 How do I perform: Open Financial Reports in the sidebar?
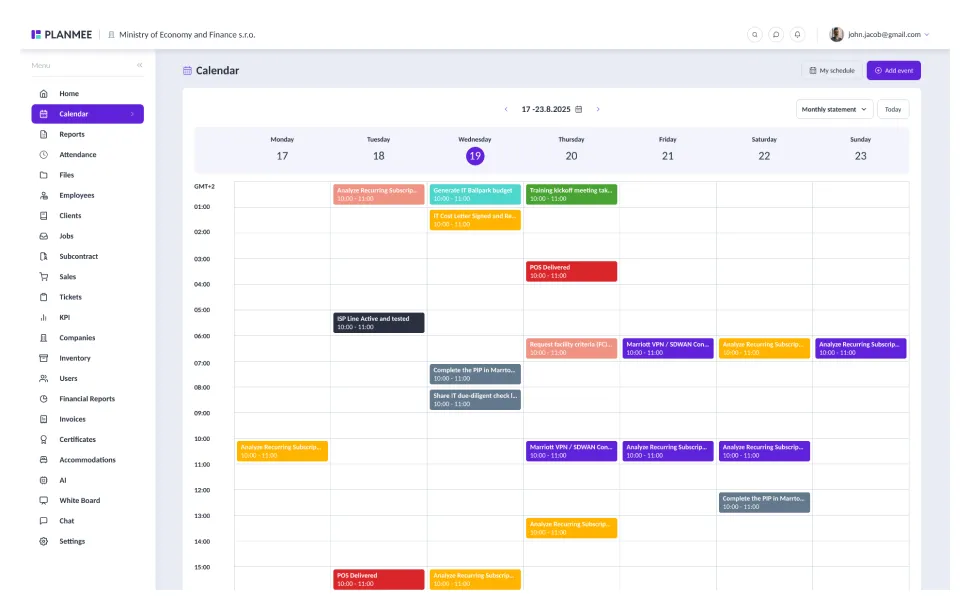click(x=87, y=399)
